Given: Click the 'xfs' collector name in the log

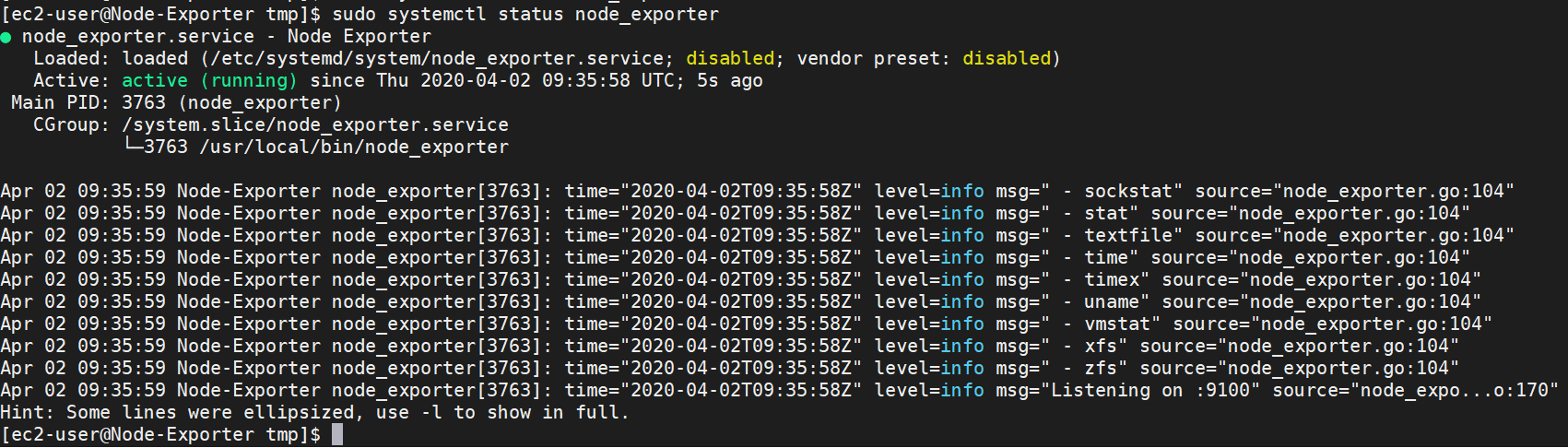Looking at the screenshot, I should (x=1101, y=347).
